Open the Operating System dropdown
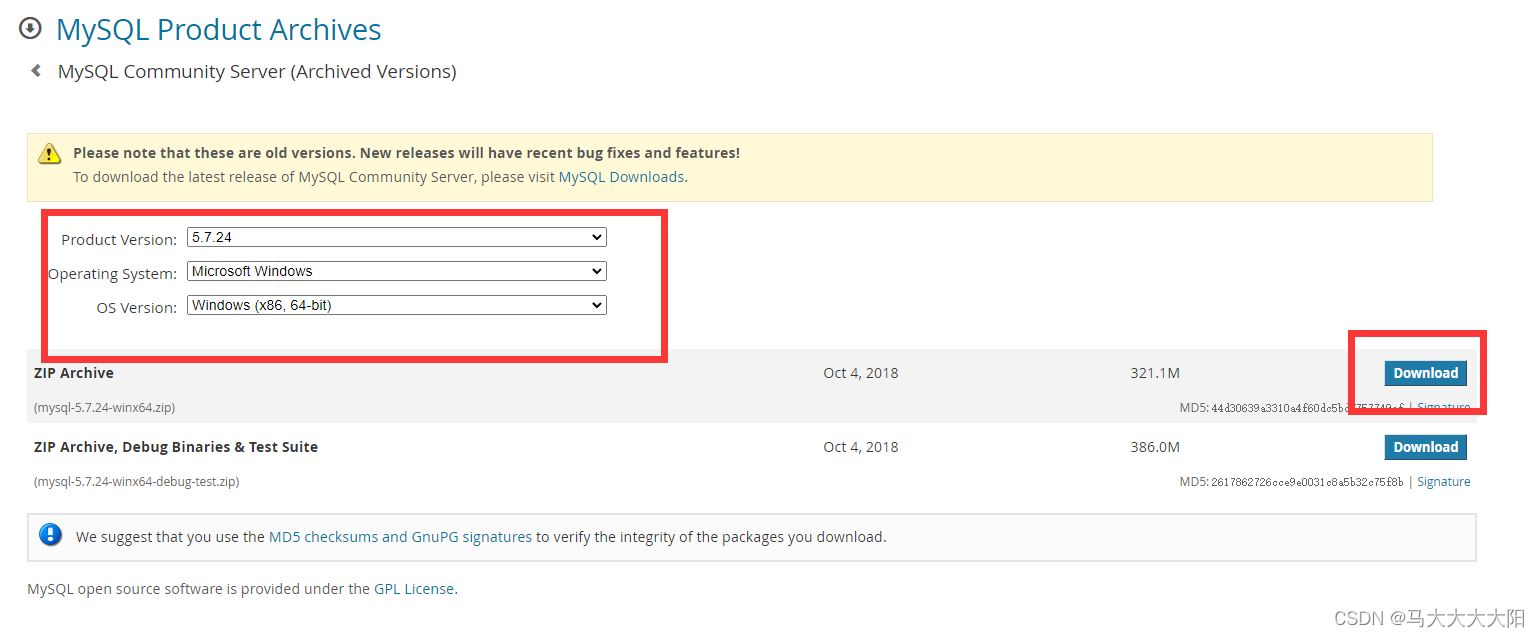This screenshot has width=1539, height=637. [x=397, y=272]
